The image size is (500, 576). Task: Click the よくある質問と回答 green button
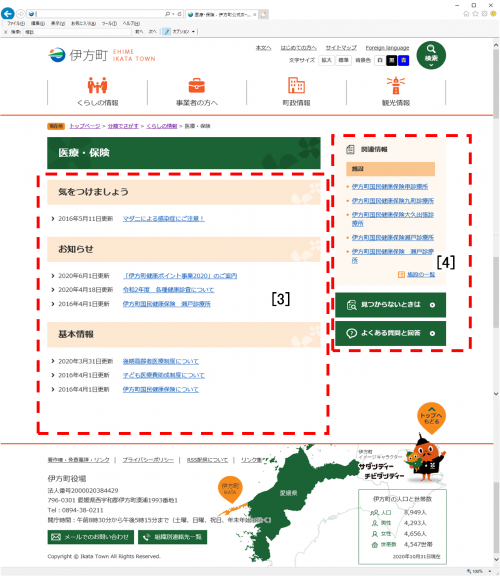(391, 334)
